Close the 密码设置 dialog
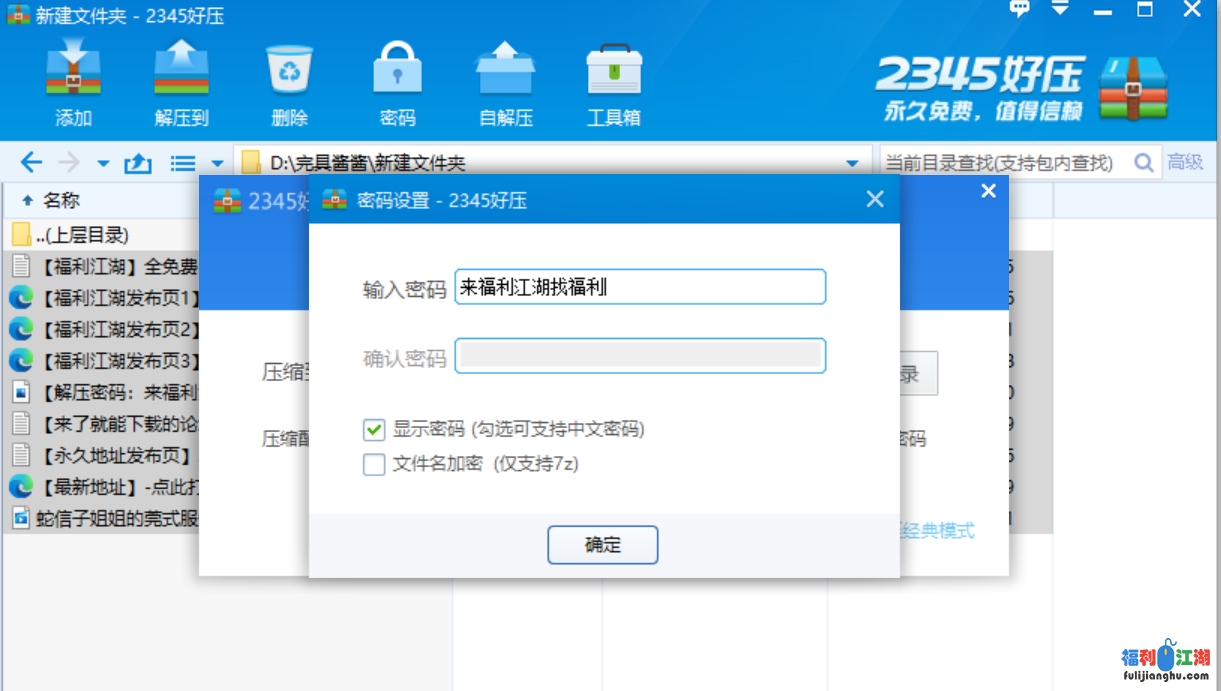 (875, 200)
